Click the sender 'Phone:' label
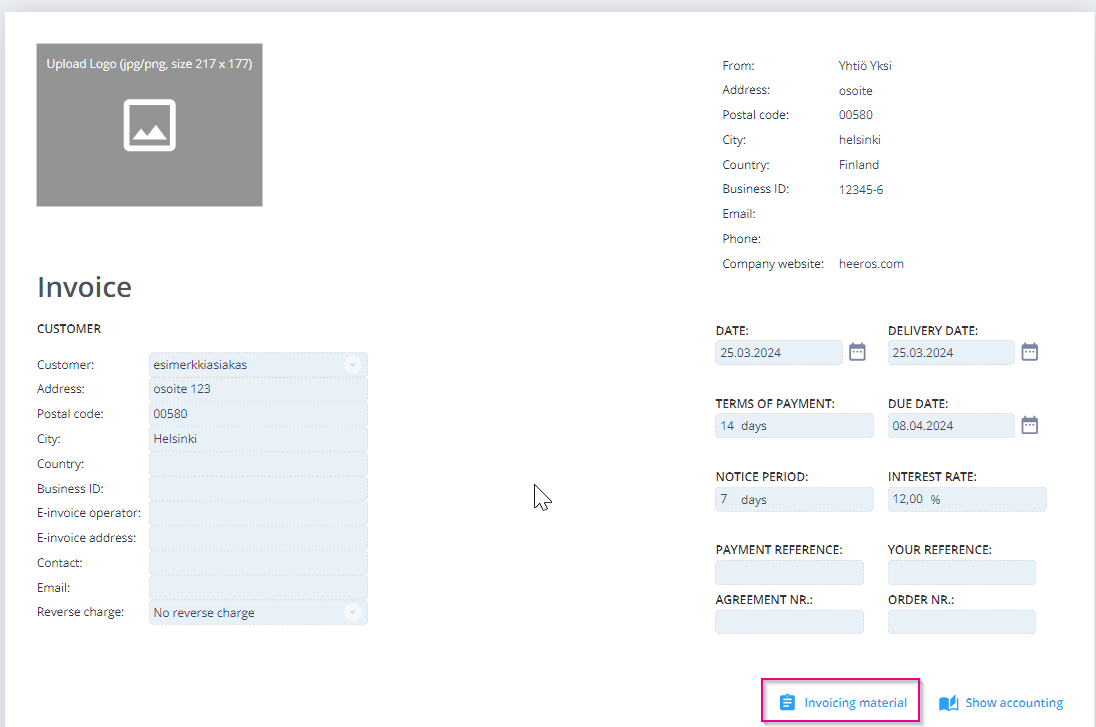The width and height of the screenshot is (1096, 727). 742,239
